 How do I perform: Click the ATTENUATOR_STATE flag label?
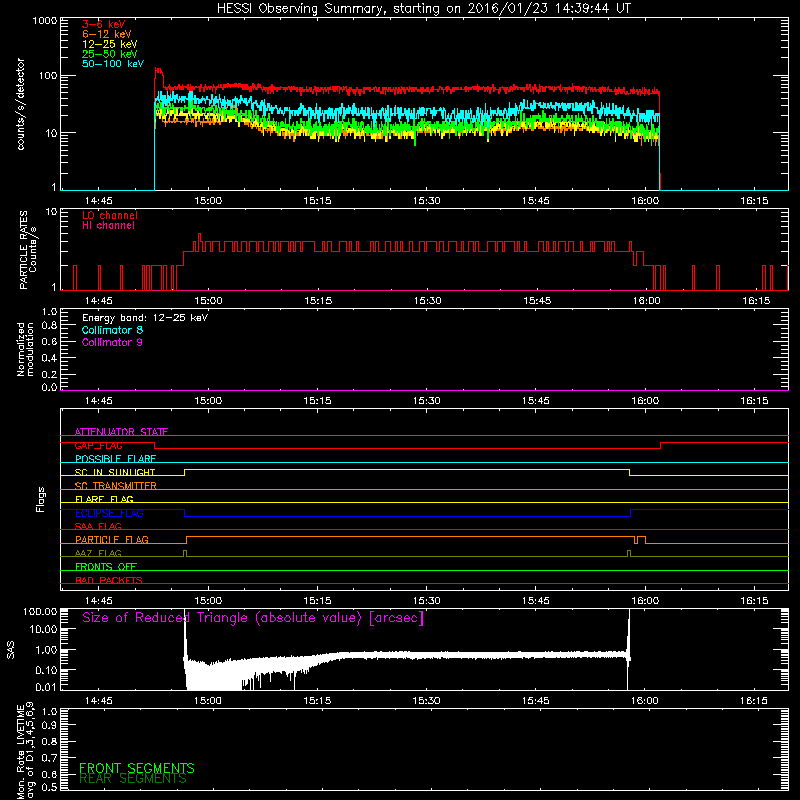(121, 432)
